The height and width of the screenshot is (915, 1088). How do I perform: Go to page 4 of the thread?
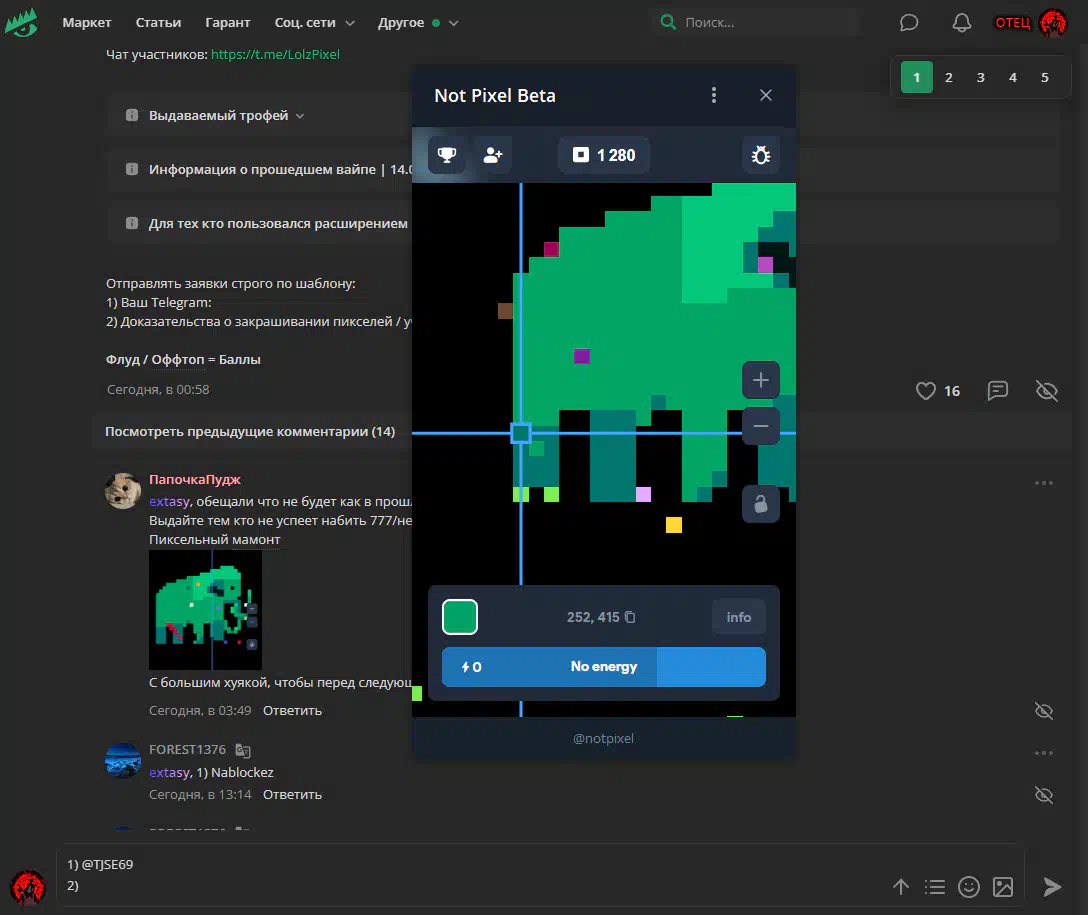1012,77
